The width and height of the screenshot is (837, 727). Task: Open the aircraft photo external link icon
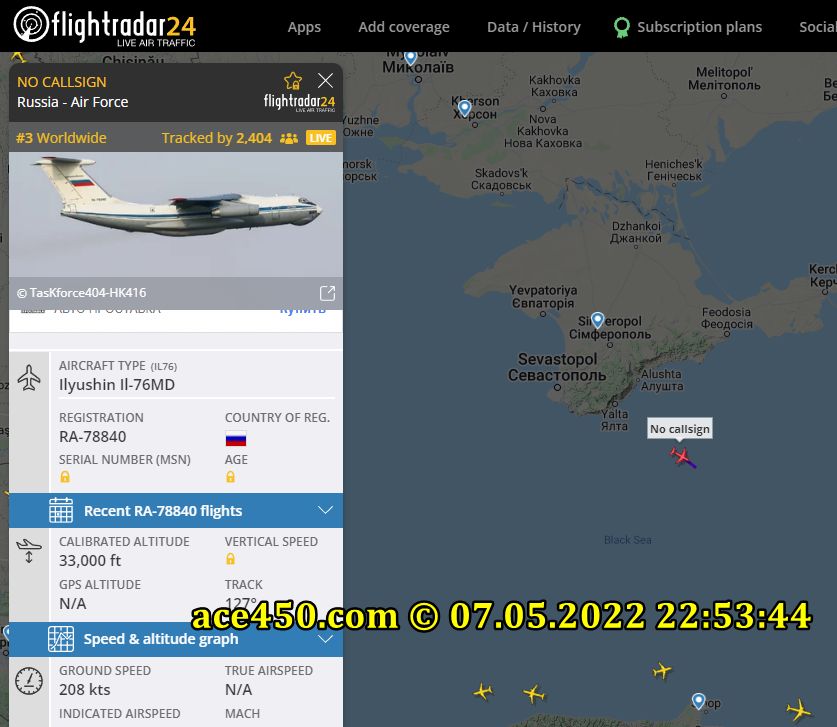tap(327, 293)
